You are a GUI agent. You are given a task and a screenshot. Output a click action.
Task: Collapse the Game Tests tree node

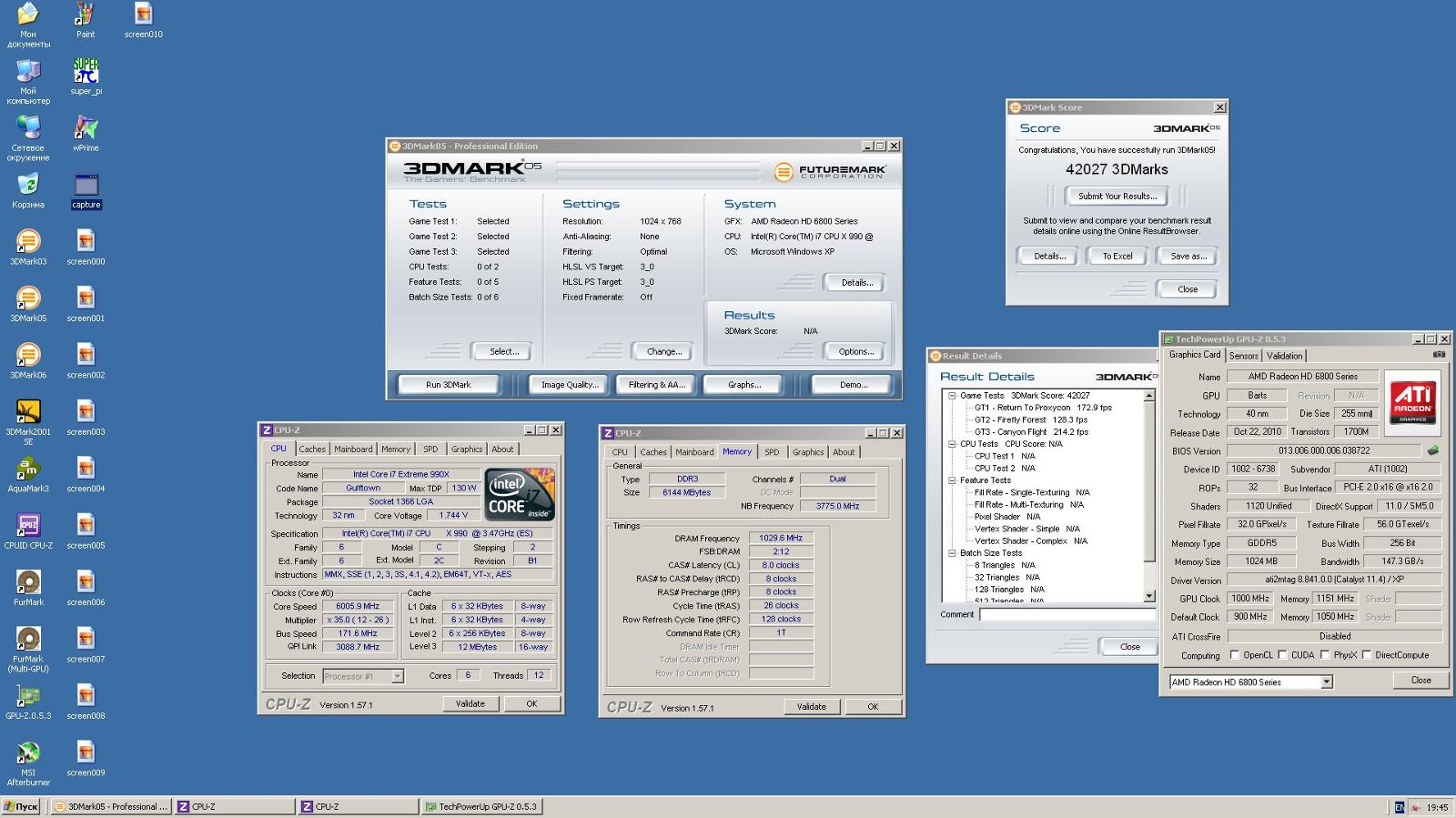(x=952, y=396)
